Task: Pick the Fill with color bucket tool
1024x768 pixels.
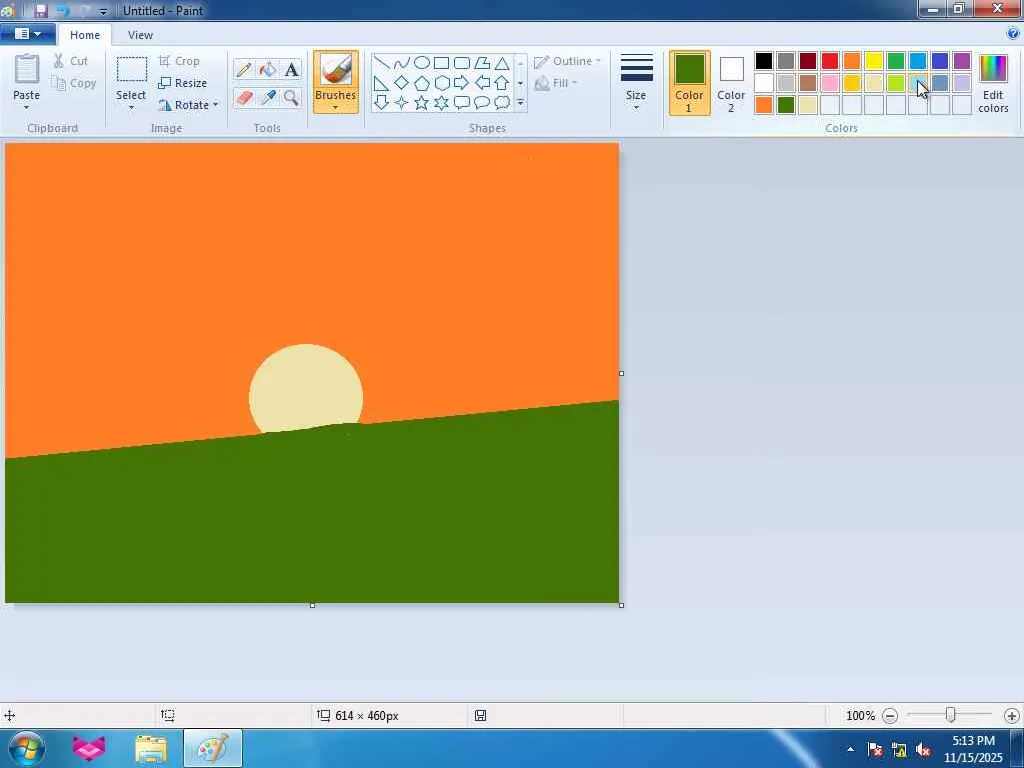Action: [268, 70]
